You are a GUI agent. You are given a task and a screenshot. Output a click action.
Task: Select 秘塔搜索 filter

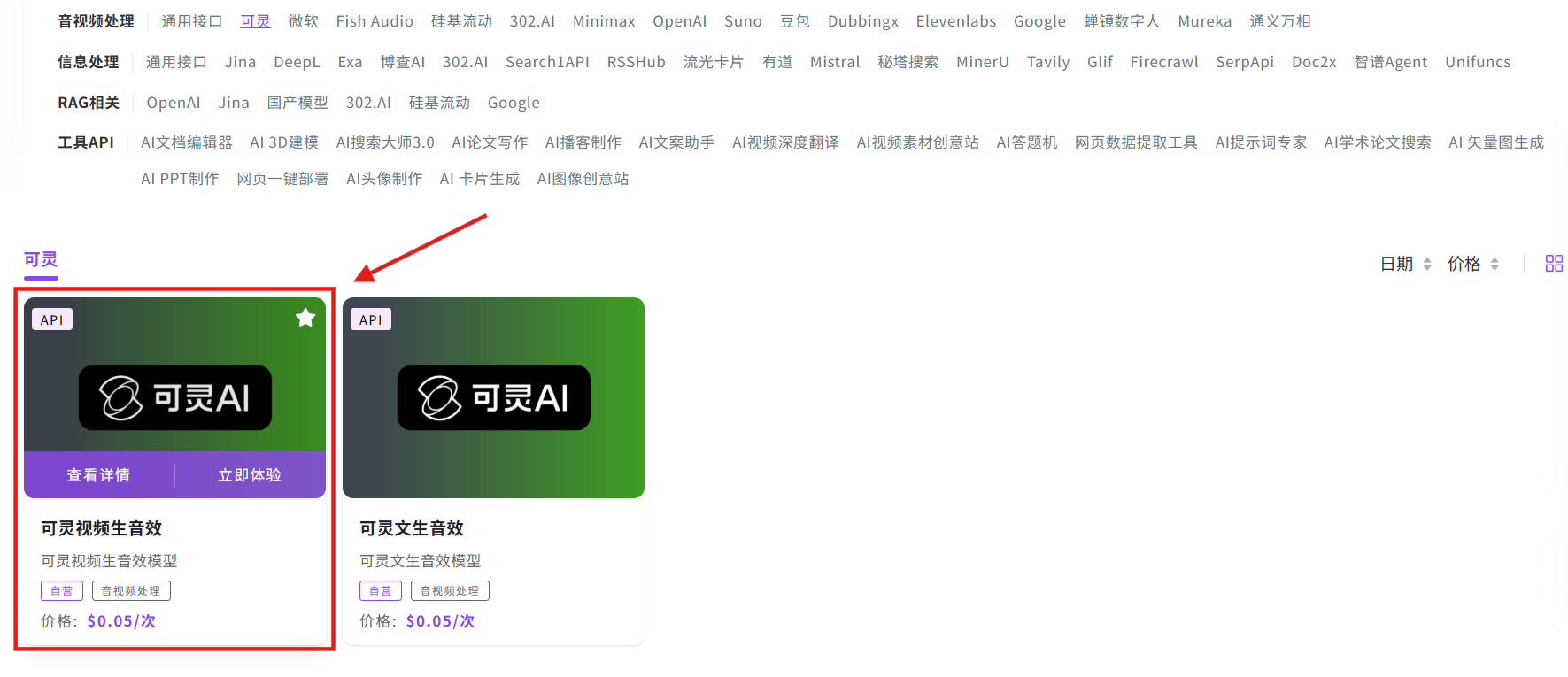click(x=908, y=62)
